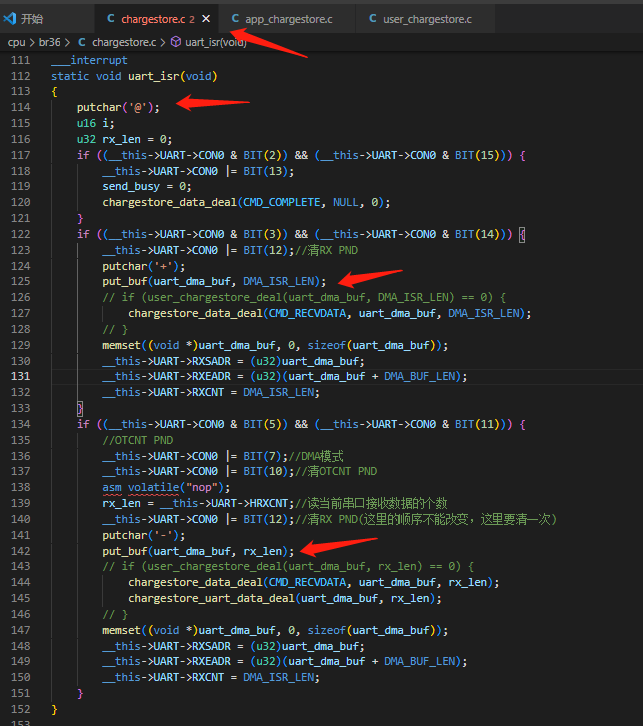
Task: Select the br36 breadcrumb segment
Action: (49, 43)
